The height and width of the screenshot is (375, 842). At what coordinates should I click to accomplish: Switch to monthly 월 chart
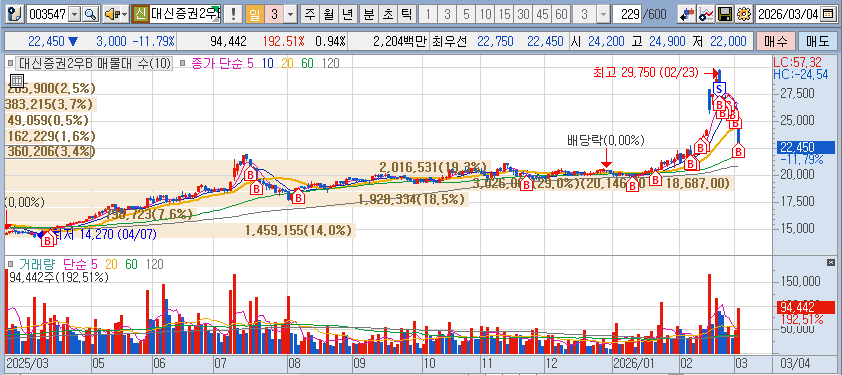[x=329, y=15]
